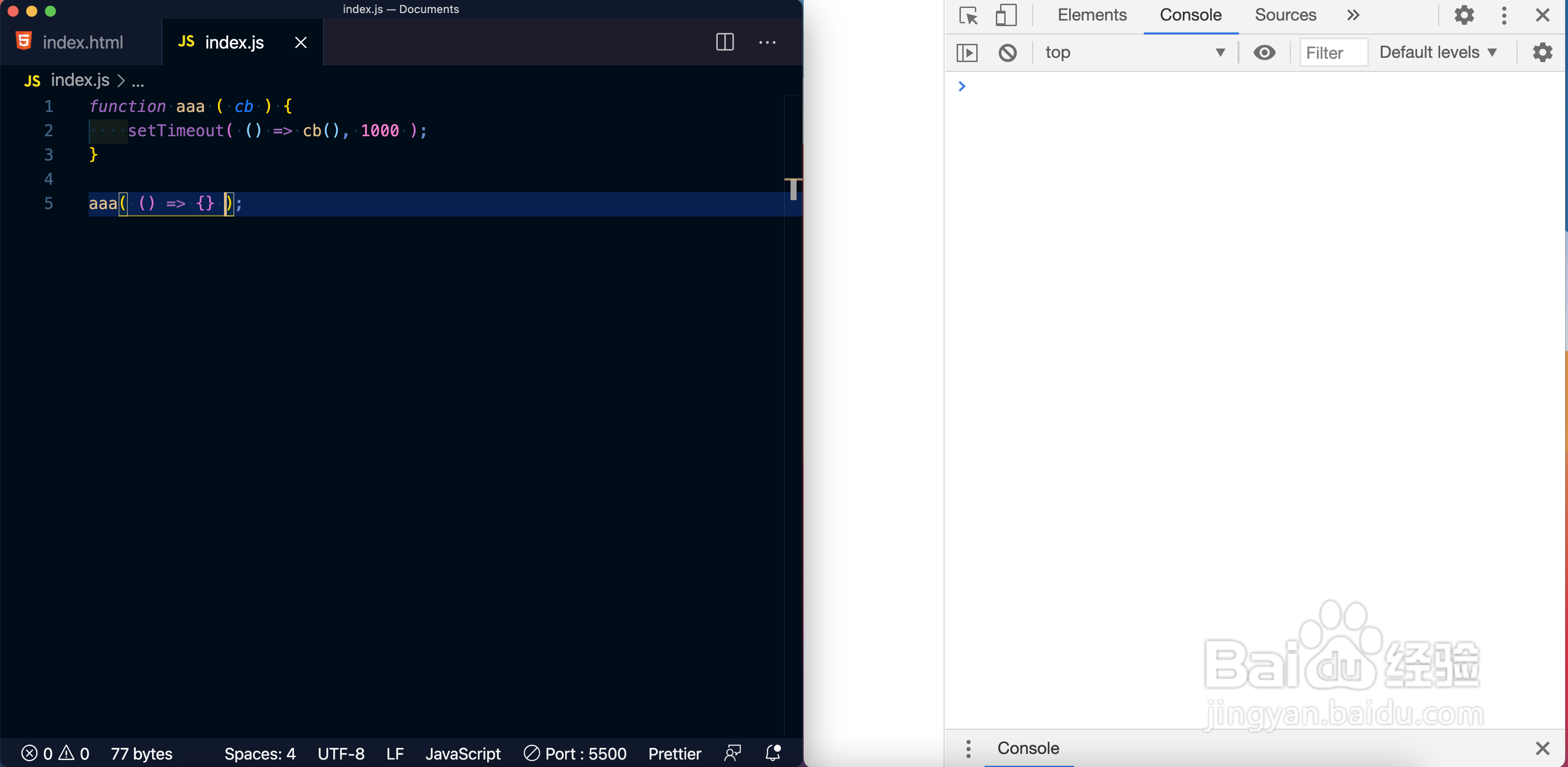This screenshot has width=1568, height=767.
Task: Open the top JavaScript context dropdown
Action: tap(1134, 53)
